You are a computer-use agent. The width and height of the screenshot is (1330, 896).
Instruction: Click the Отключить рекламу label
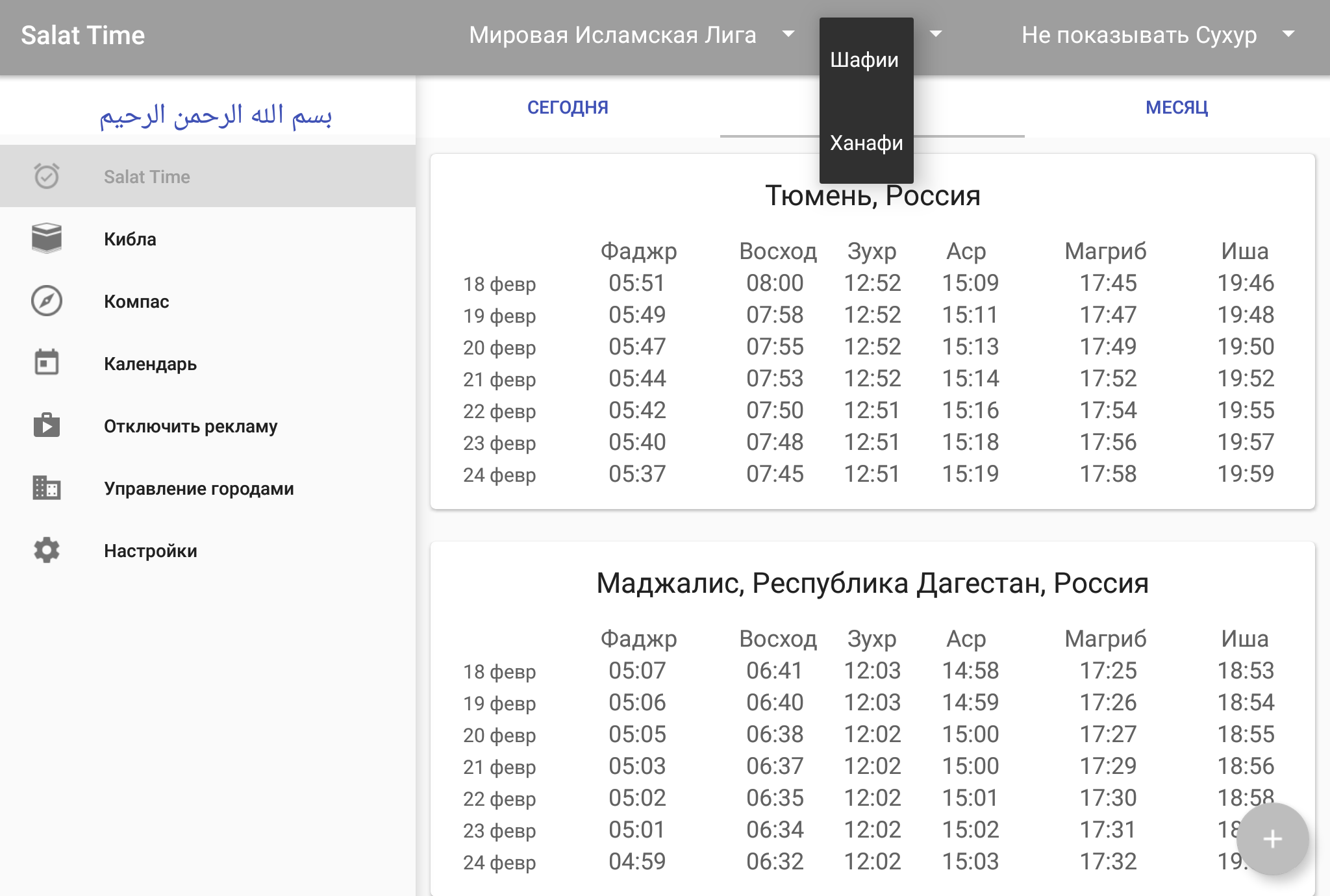coord(190,426)
